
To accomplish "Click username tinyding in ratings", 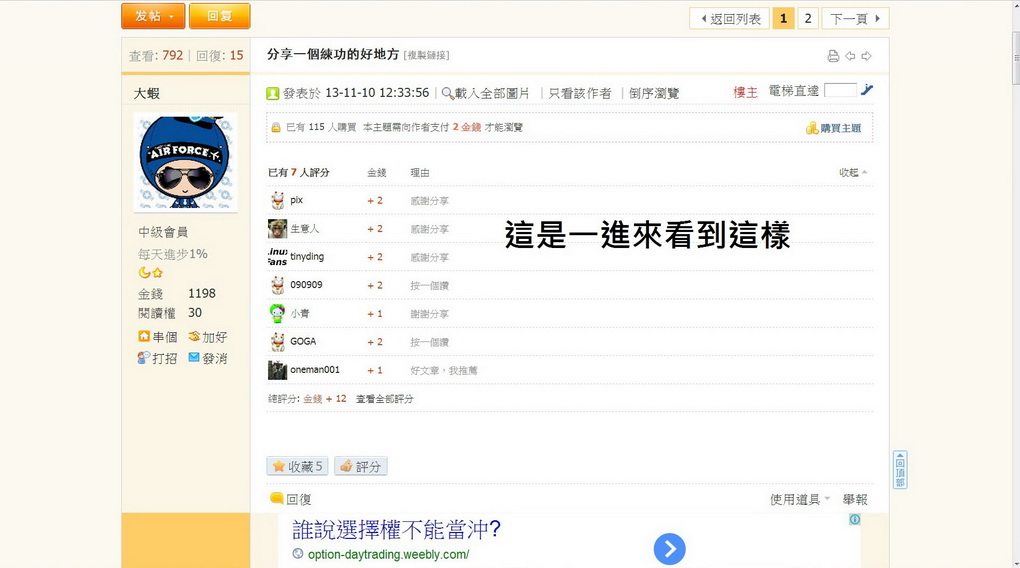I will [x=307, y=256].
